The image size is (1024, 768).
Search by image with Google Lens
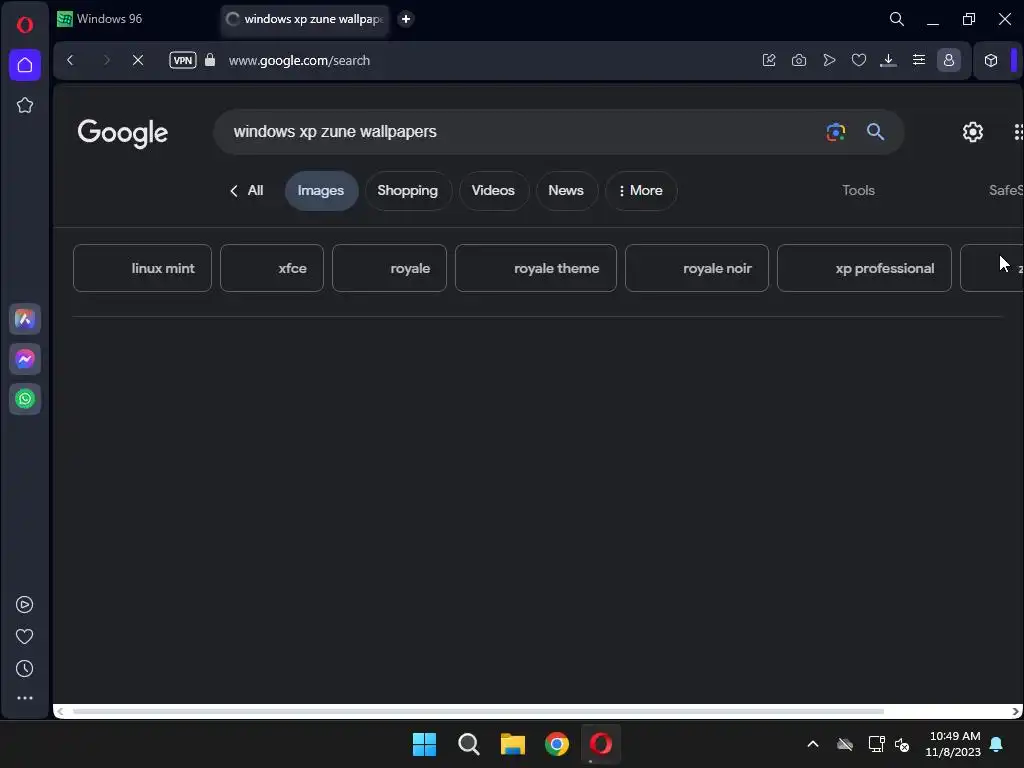(x=836, y=132)
